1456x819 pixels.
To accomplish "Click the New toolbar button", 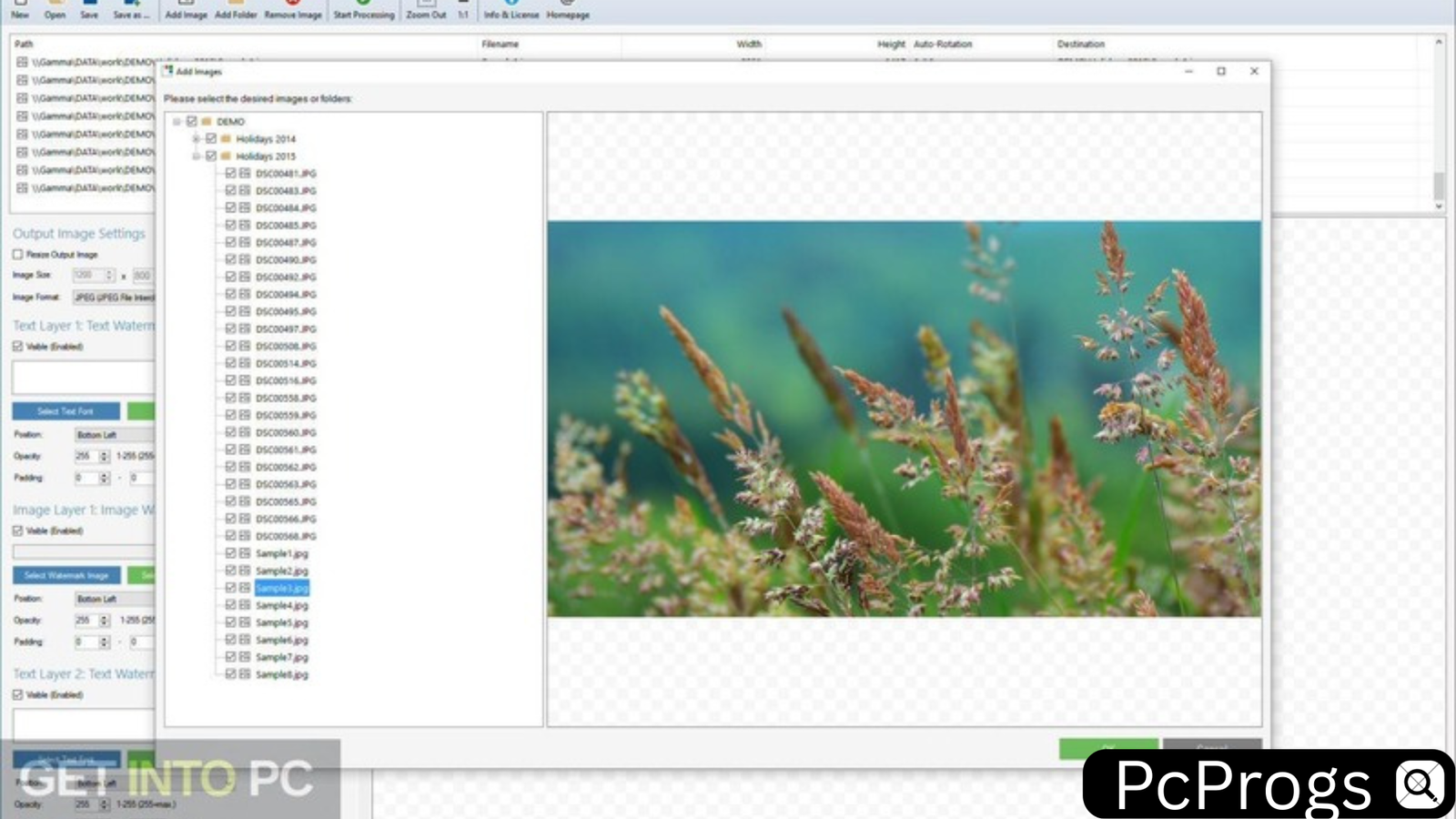I will click(x=20, y=10).
